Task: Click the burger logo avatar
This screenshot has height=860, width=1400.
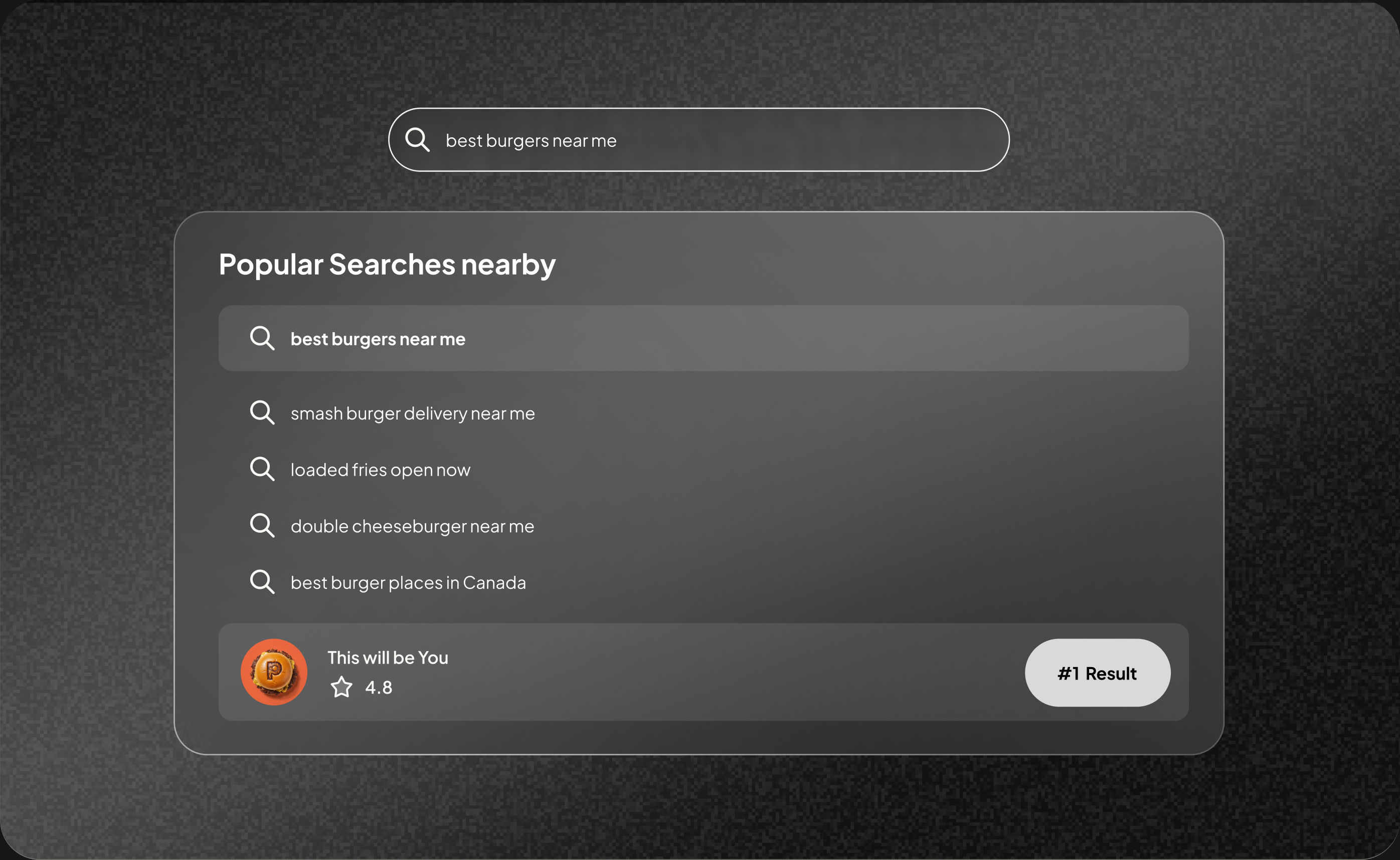Action: (x=274, y=672)
